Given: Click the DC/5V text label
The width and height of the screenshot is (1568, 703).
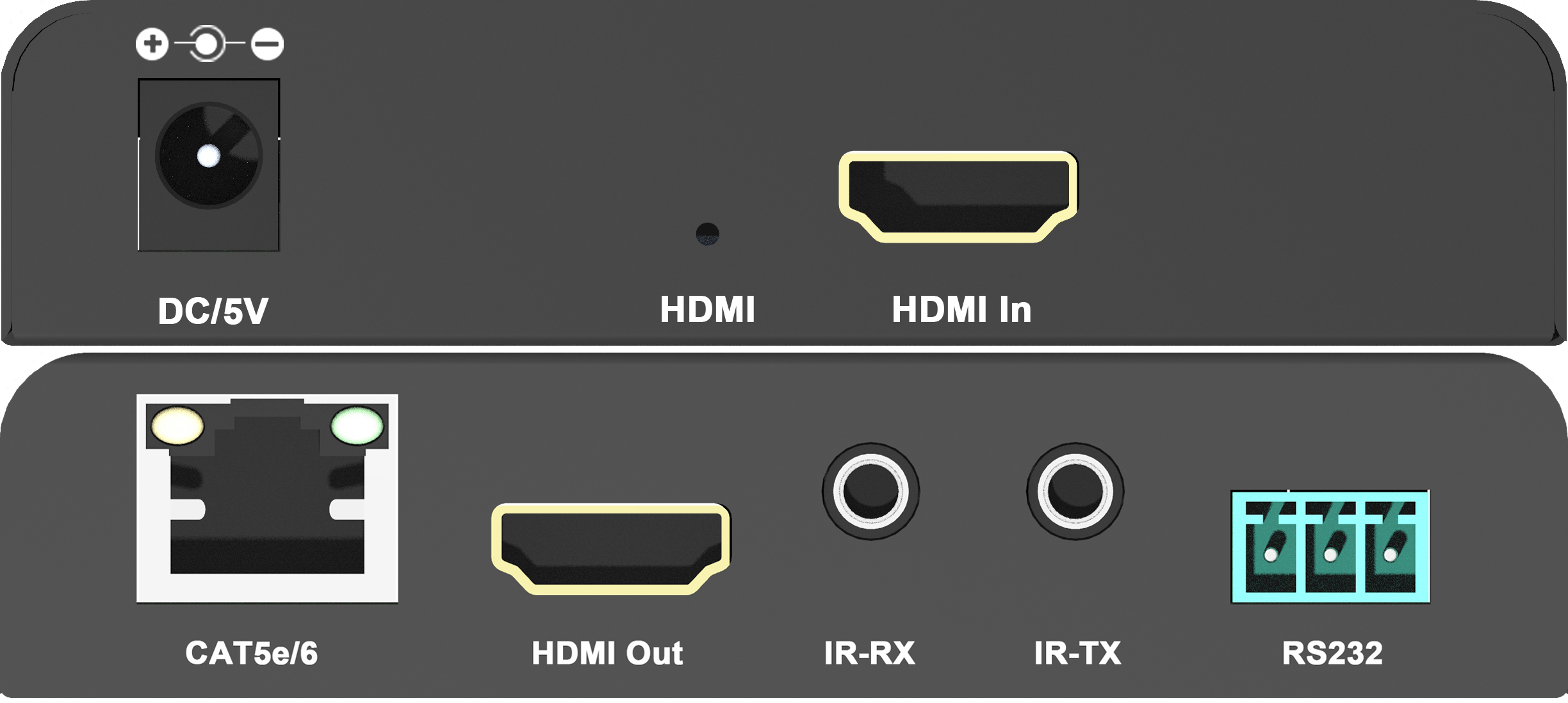Looking at the screenshot, I should point(213,311).
